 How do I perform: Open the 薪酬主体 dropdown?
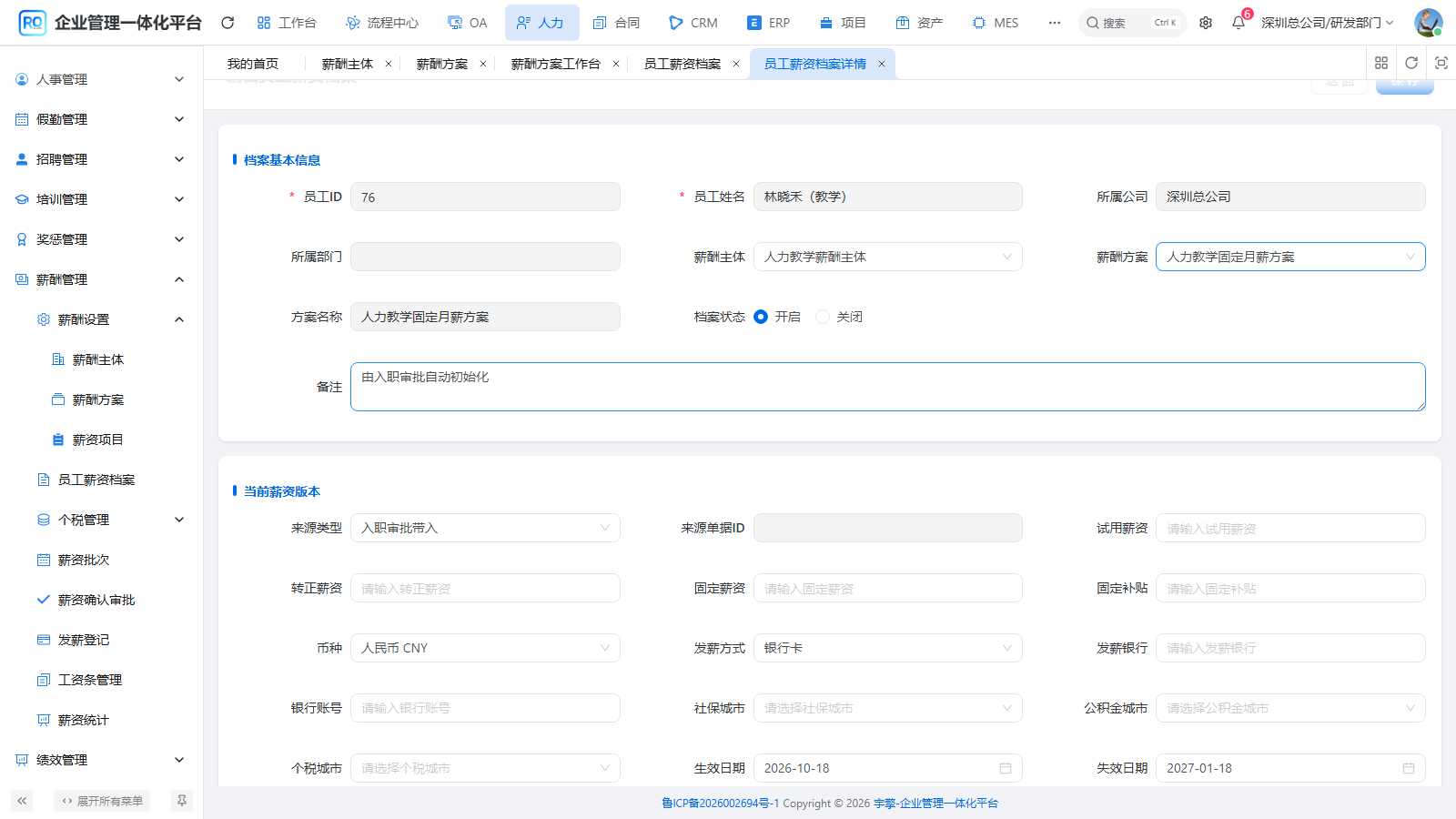point(887,257)
